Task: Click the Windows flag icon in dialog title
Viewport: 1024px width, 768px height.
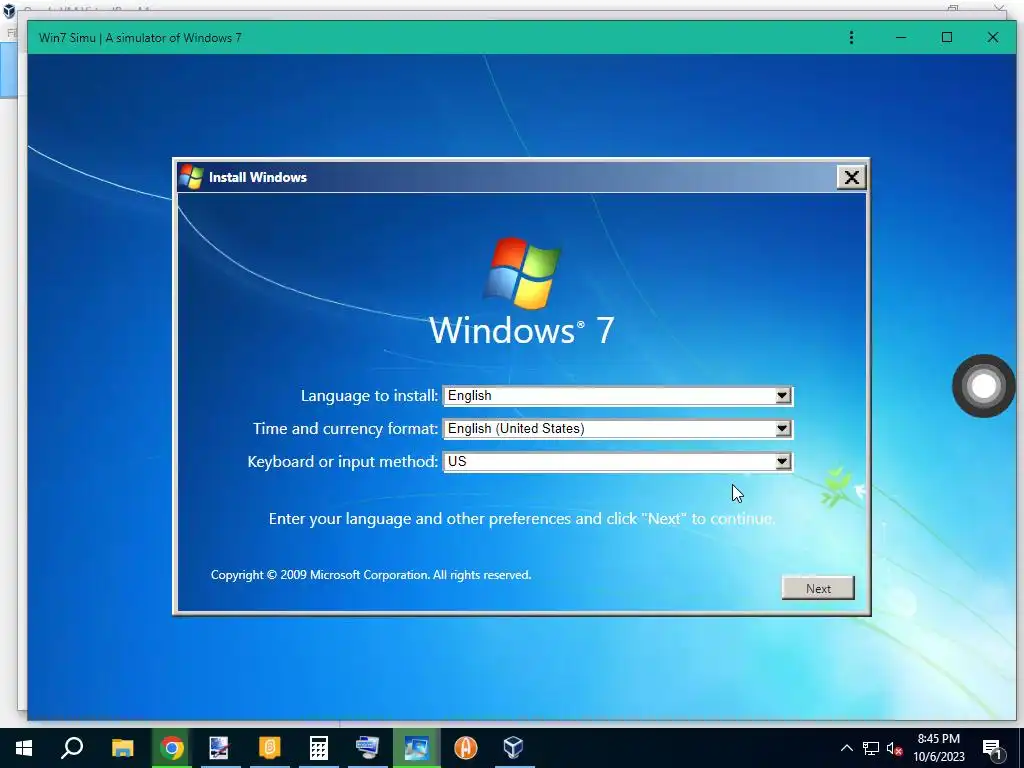Action: [191, 177]
